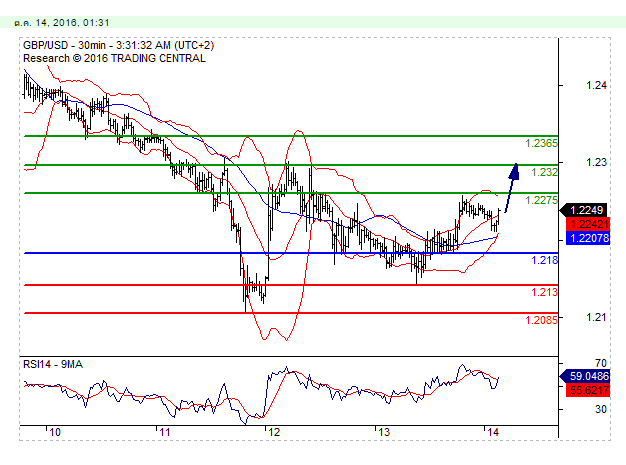
Task: Click the 1.23 price axis label
Action: click(596, 162)
